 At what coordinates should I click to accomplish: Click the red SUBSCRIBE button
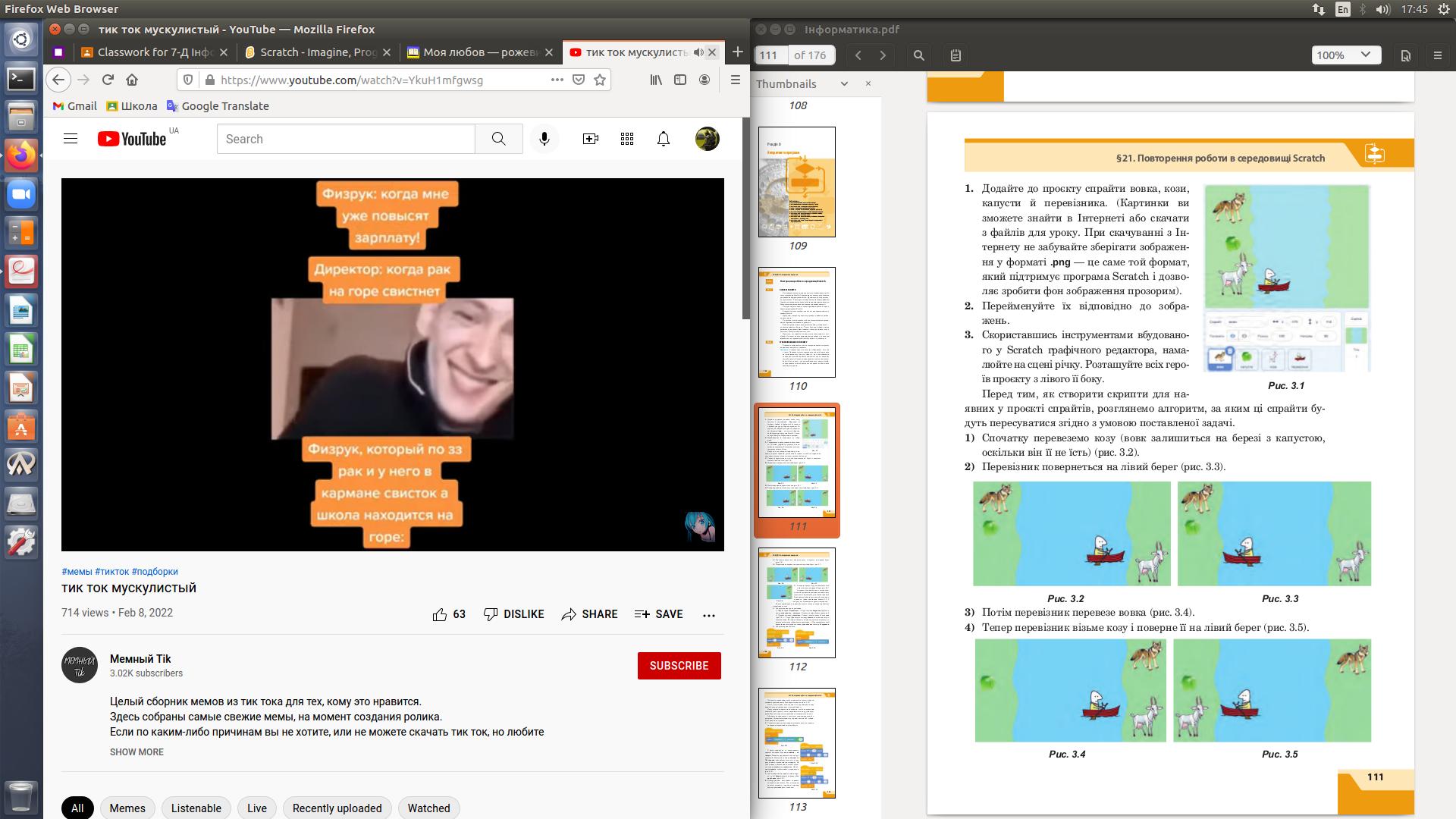(x=679, y=666)
